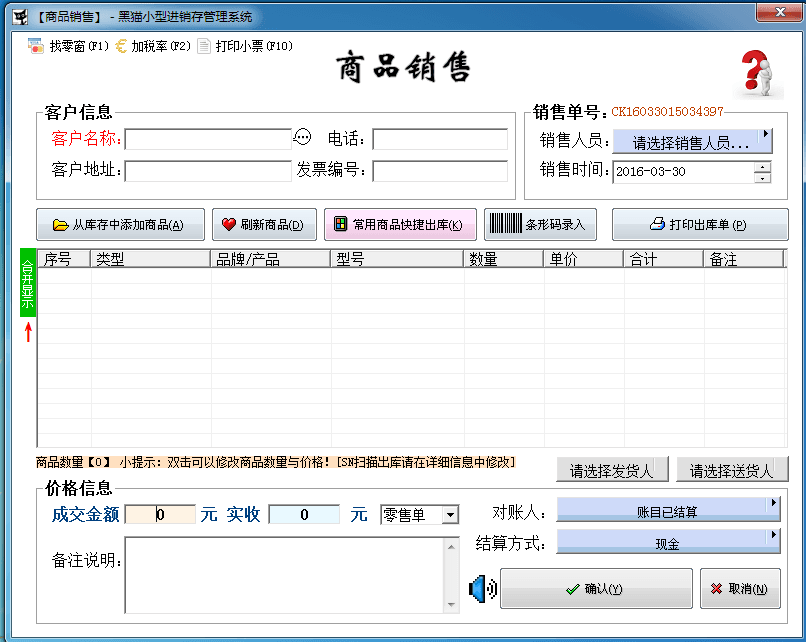
Task: Open 加税率 (F2) coin icon
Action: click(x=122, y=46)
